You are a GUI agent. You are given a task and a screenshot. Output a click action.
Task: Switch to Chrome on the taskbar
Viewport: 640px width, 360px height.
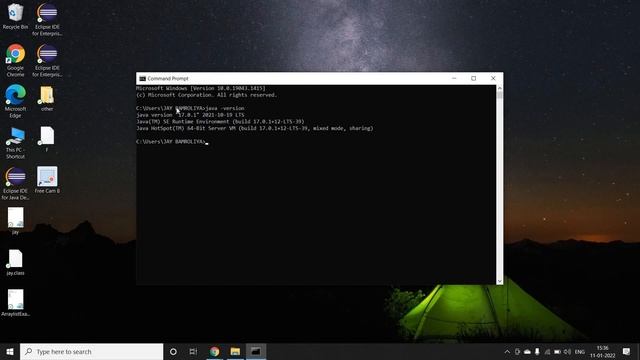[x=215, y=351]
